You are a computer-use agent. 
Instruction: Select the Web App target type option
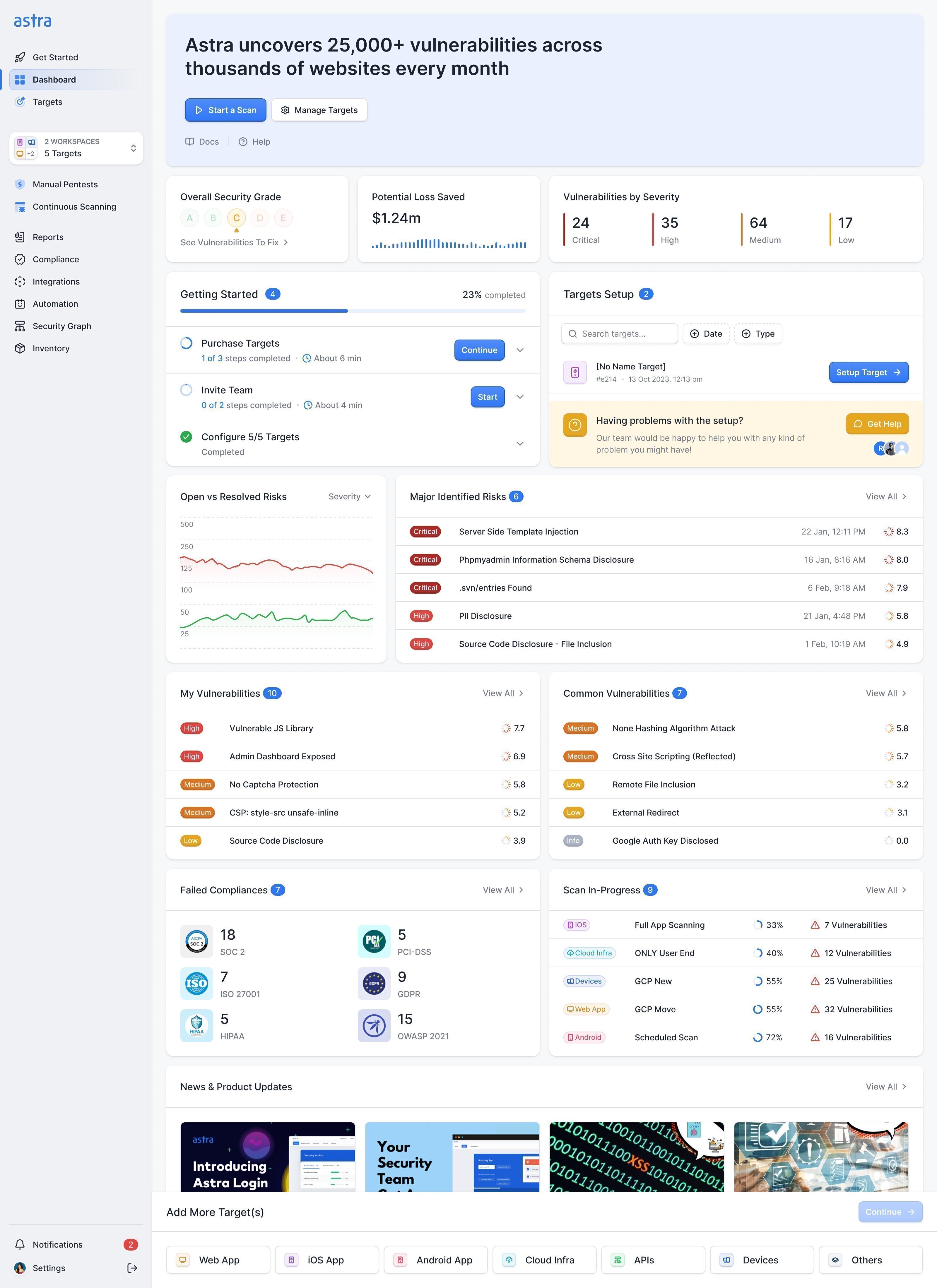click(218, 1260)
